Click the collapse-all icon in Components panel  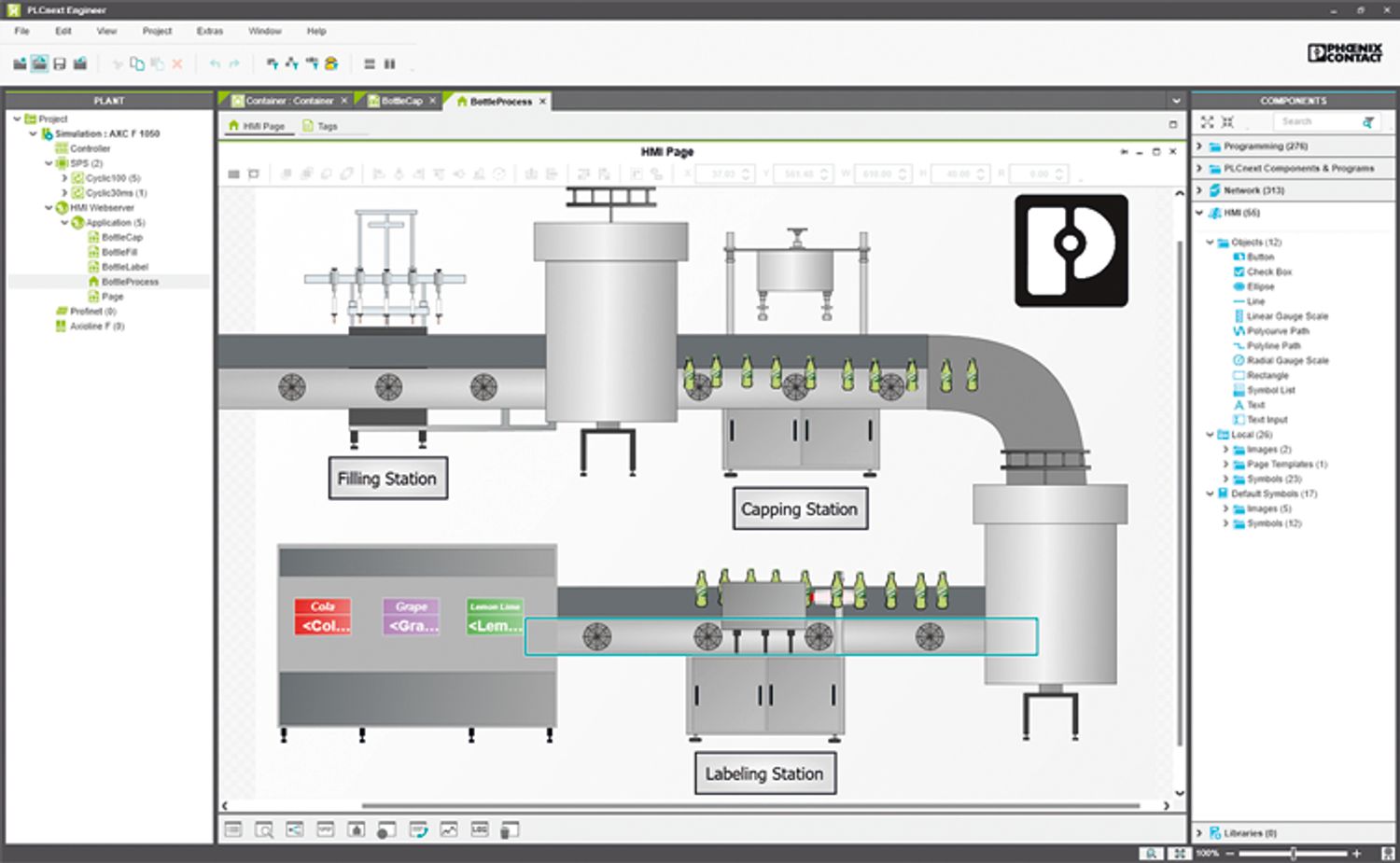(x=1228, y=122)
